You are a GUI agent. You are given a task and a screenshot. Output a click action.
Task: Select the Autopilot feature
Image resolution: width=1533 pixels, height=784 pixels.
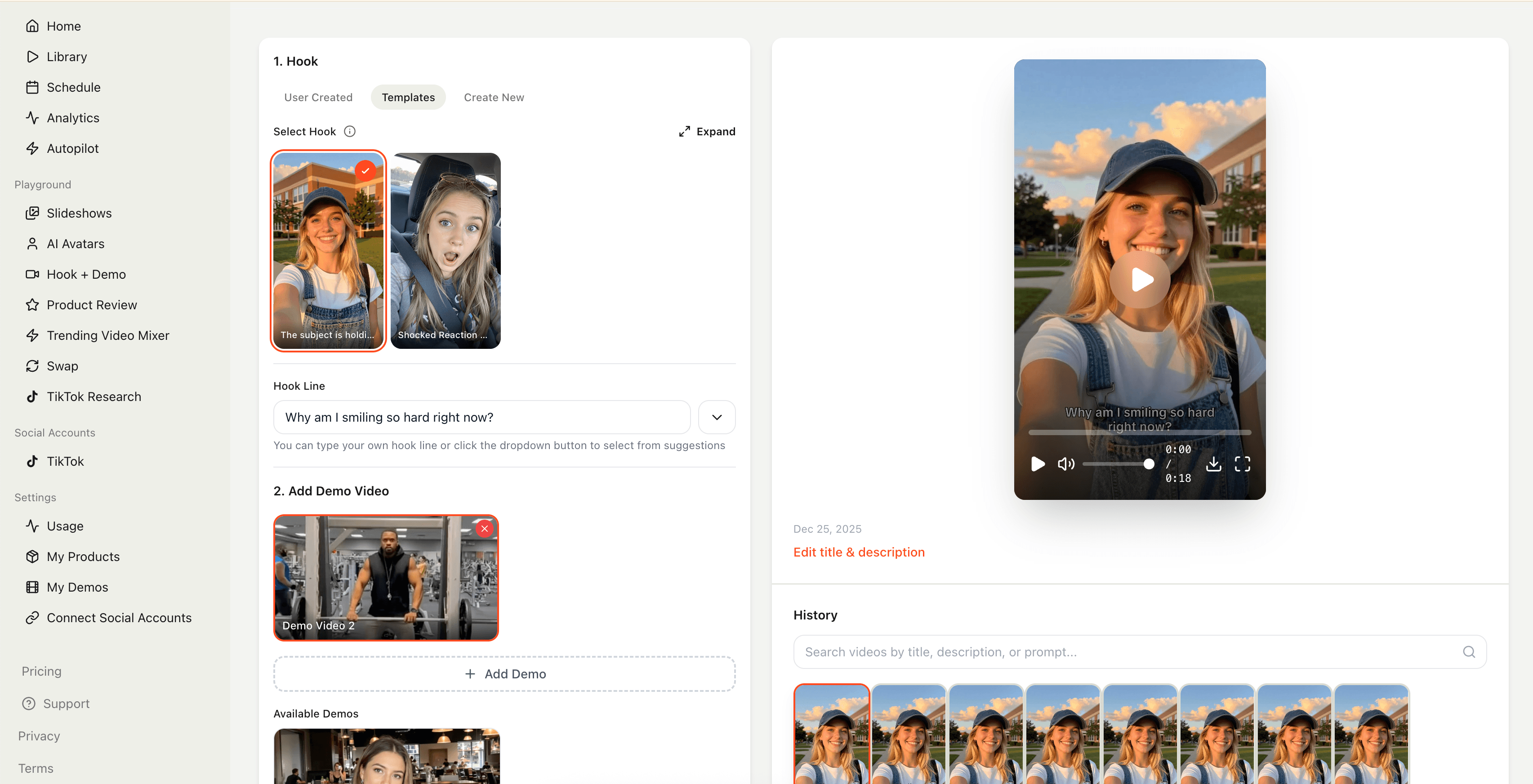pos(72,147)
